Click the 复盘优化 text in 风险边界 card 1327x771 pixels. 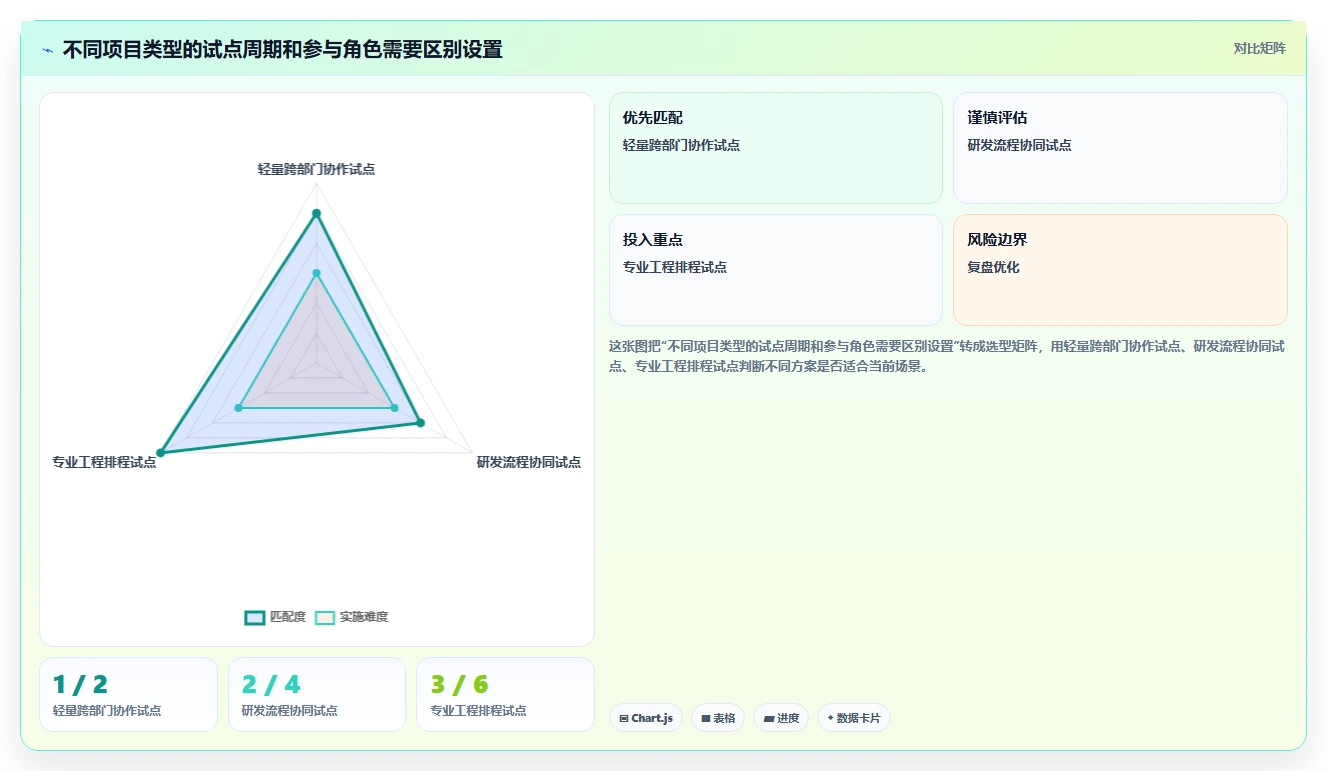point(993,267)
